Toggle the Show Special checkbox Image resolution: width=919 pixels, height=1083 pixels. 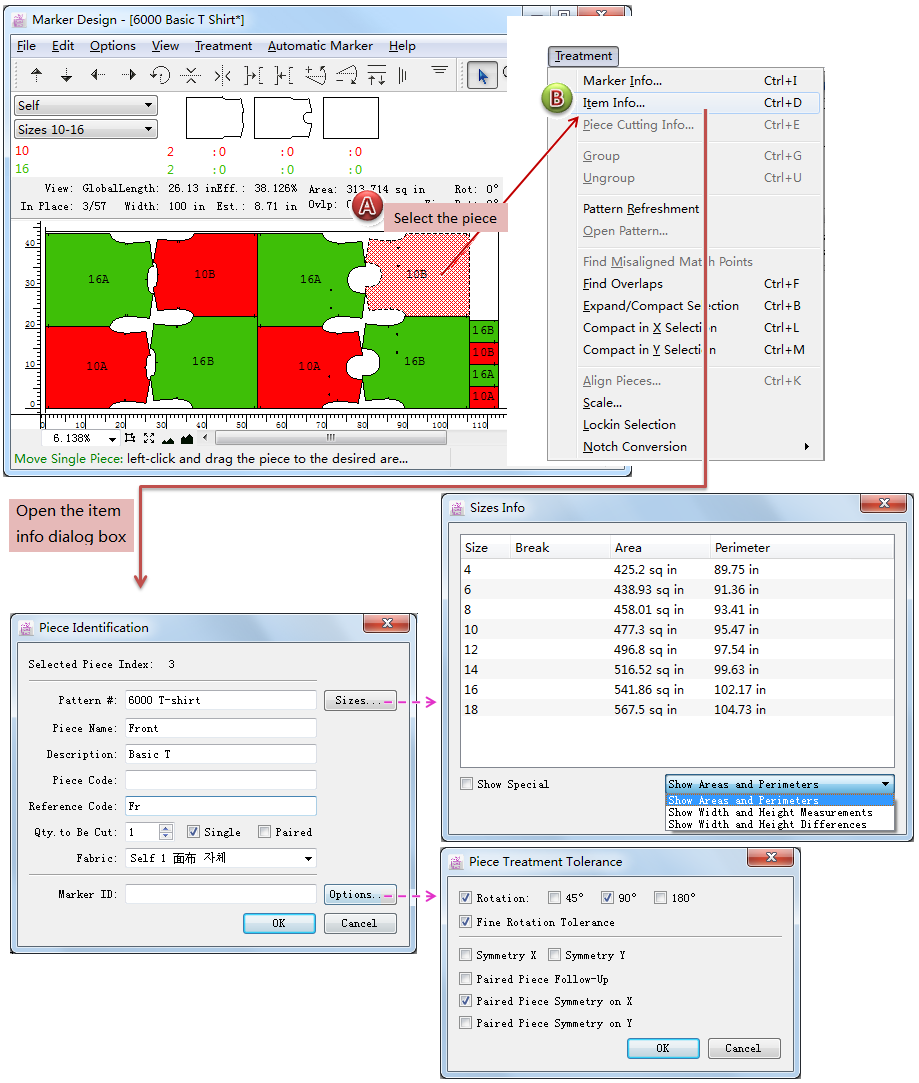[x=467, y=784]
